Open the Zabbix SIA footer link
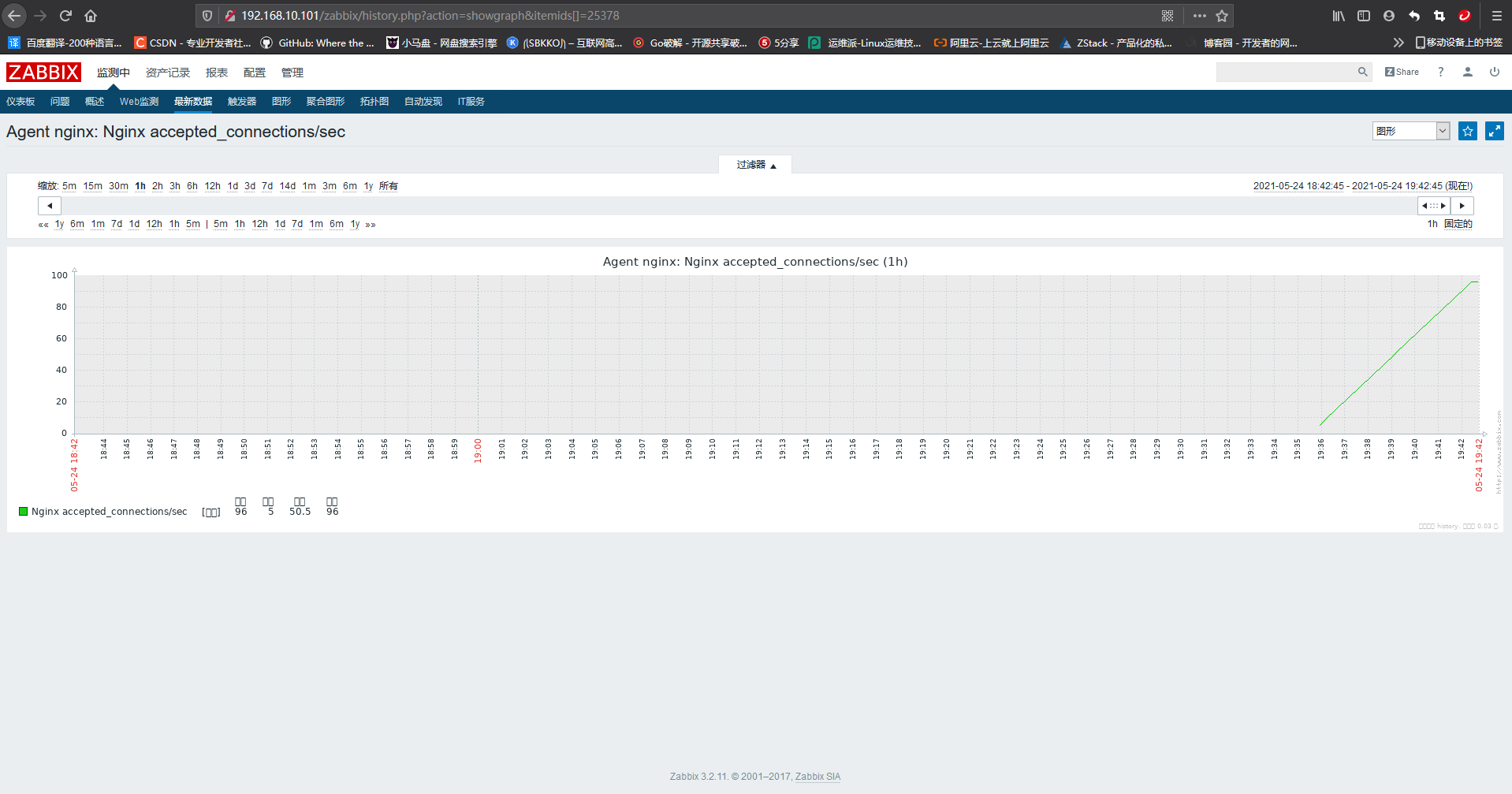This screenshot has width=1512, height=794. 817,777
